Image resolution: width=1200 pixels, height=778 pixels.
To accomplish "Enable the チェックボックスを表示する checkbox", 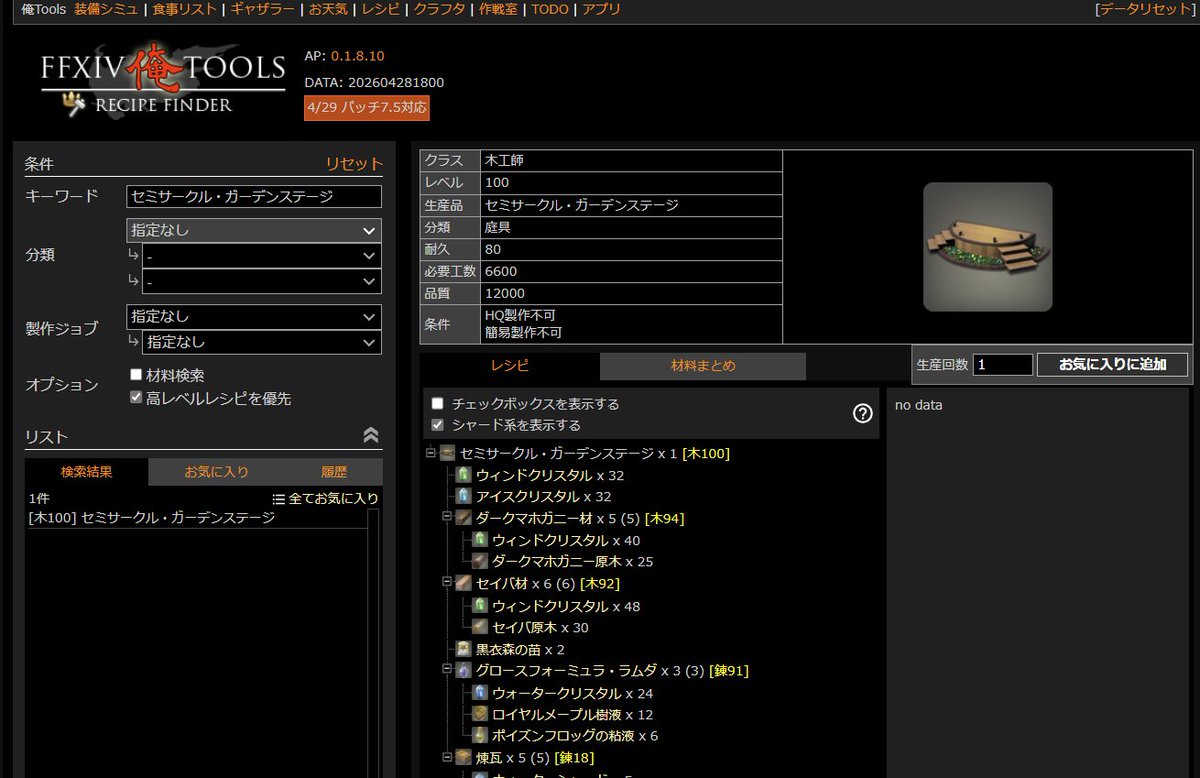I will point(436,403).
